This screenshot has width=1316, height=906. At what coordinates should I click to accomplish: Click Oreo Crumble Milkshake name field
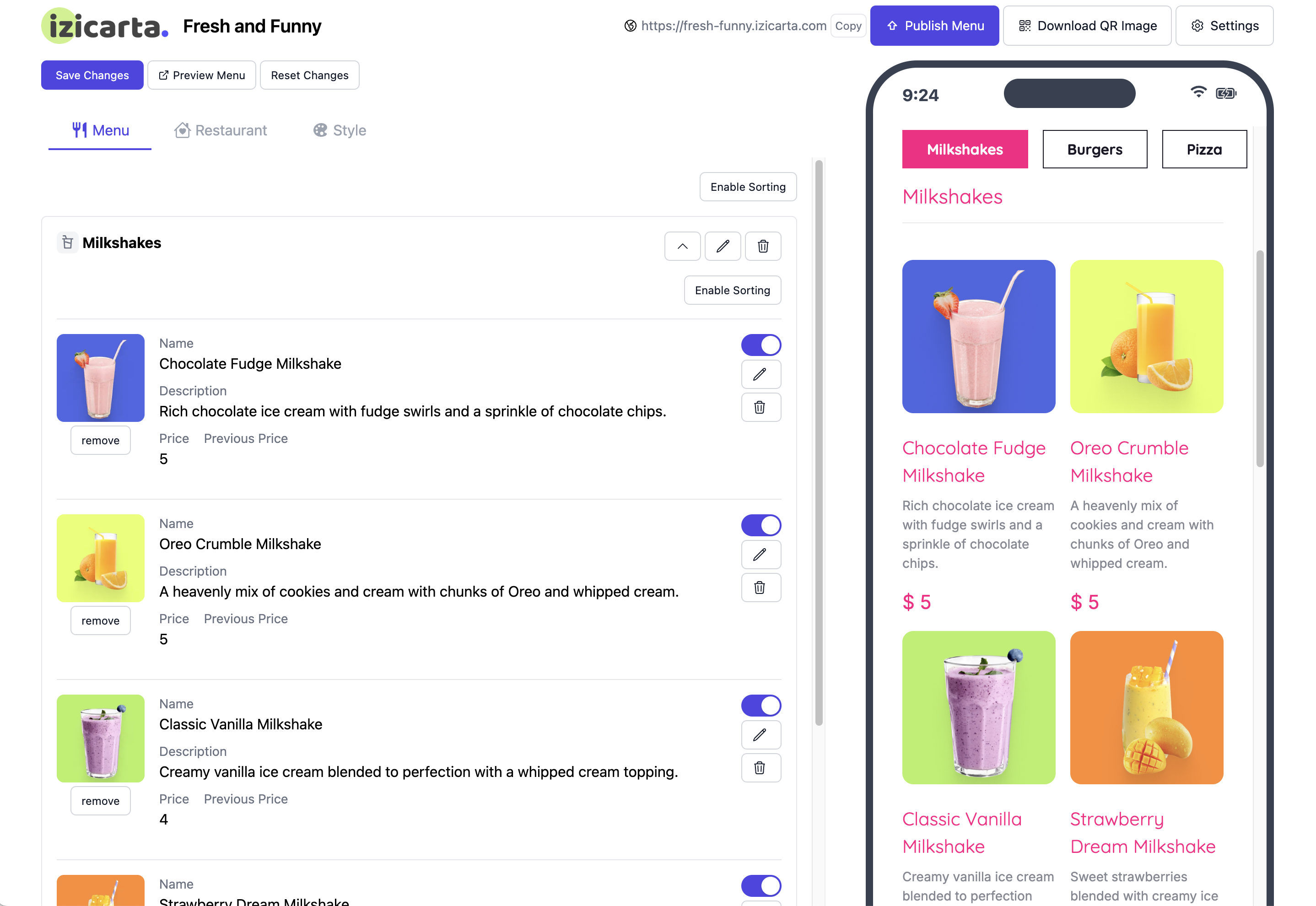pyautogui.click(x=240, y=545)
